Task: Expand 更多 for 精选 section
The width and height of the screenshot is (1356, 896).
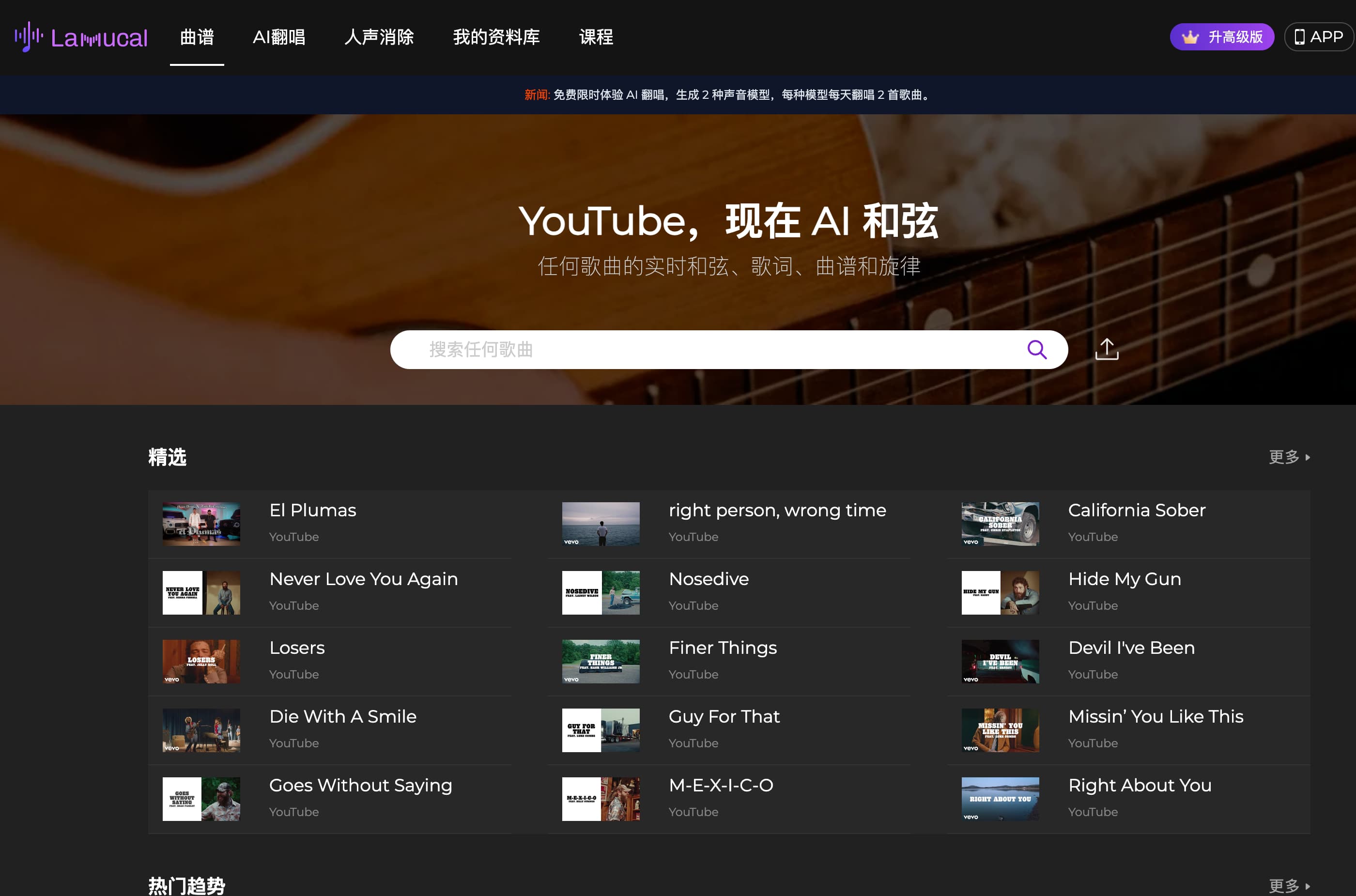Action: 1289,457
